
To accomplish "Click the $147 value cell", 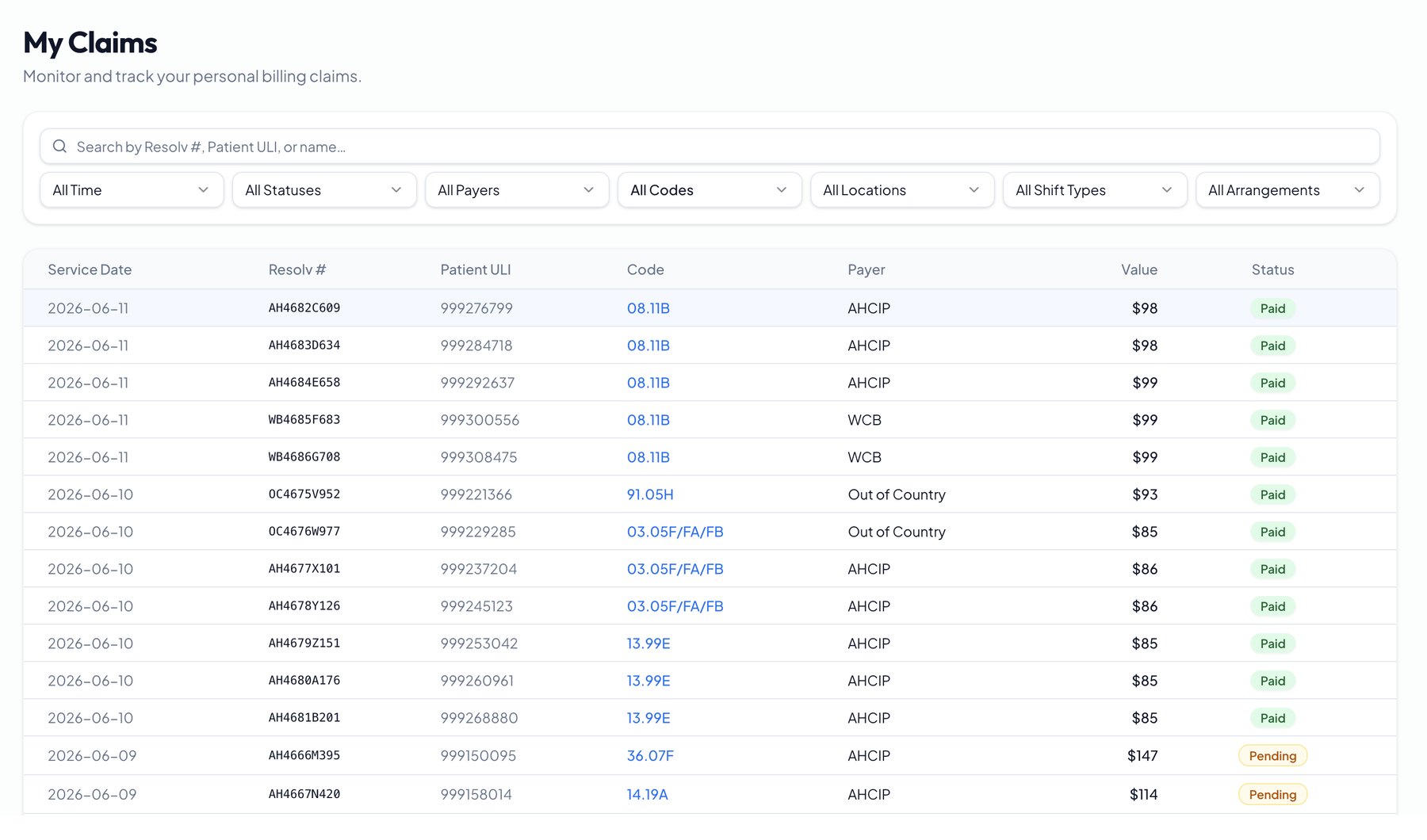I will [1142, 756].
